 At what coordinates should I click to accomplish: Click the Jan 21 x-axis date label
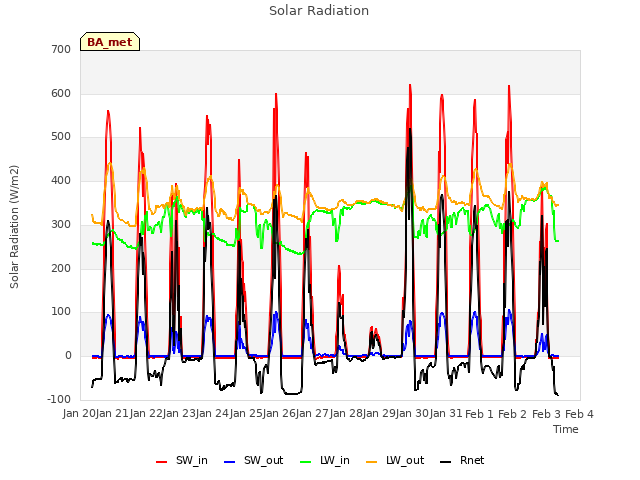(113, 414)
